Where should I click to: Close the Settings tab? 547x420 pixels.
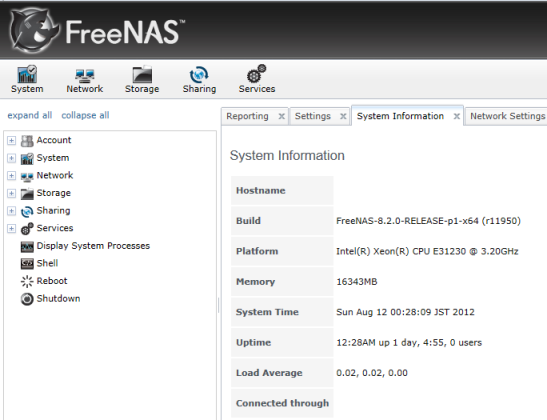tap(343, 117)
